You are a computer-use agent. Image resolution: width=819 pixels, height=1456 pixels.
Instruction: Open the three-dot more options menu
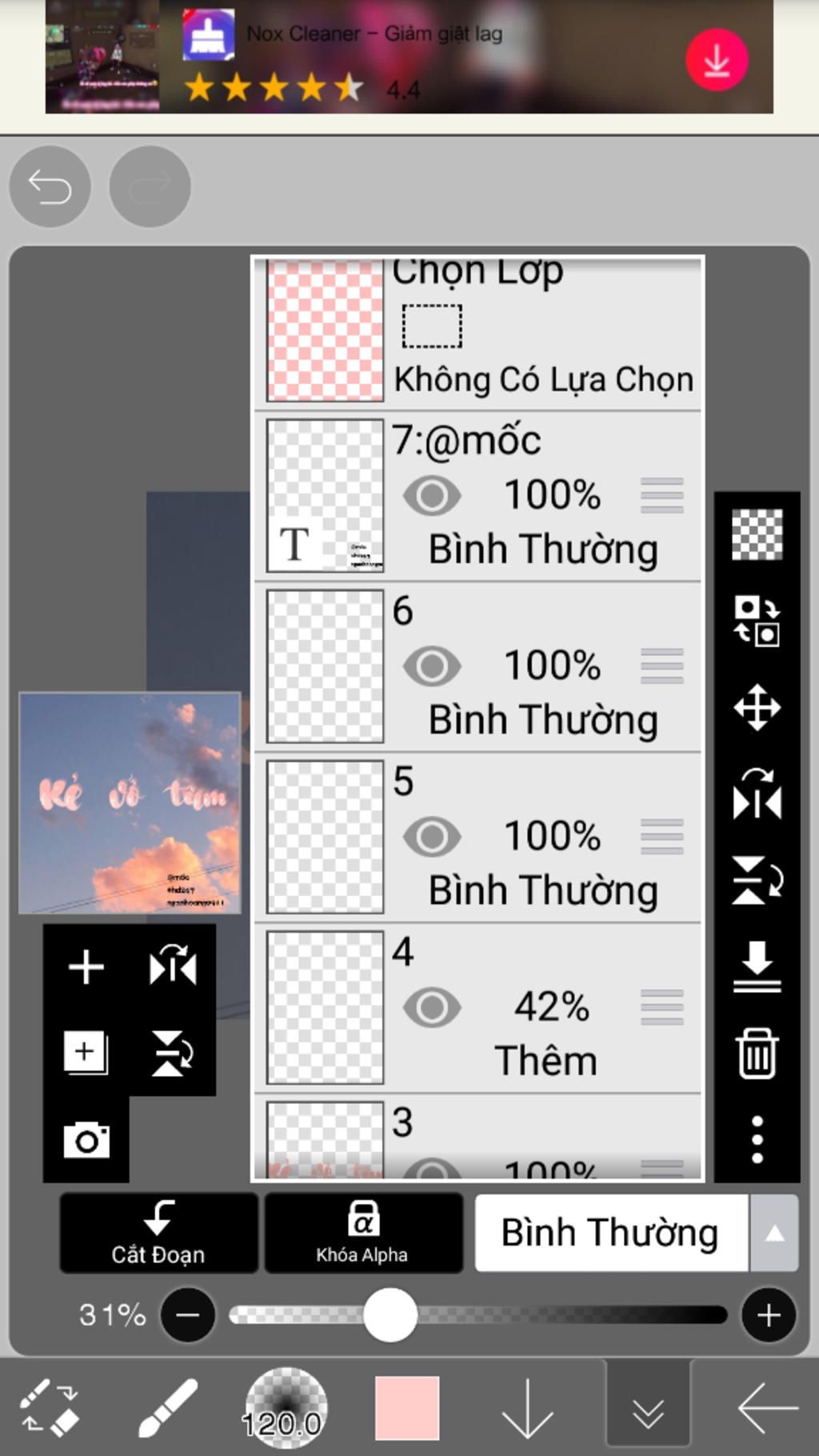(757, 1139)
